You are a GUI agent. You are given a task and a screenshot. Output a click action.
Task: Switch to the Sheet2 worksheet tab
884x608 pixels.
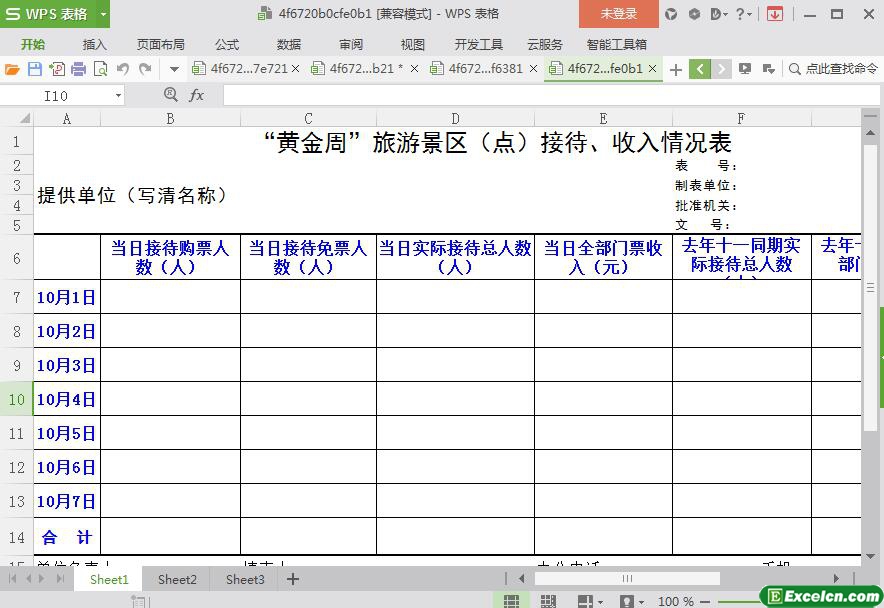click(x=177, y=579)
